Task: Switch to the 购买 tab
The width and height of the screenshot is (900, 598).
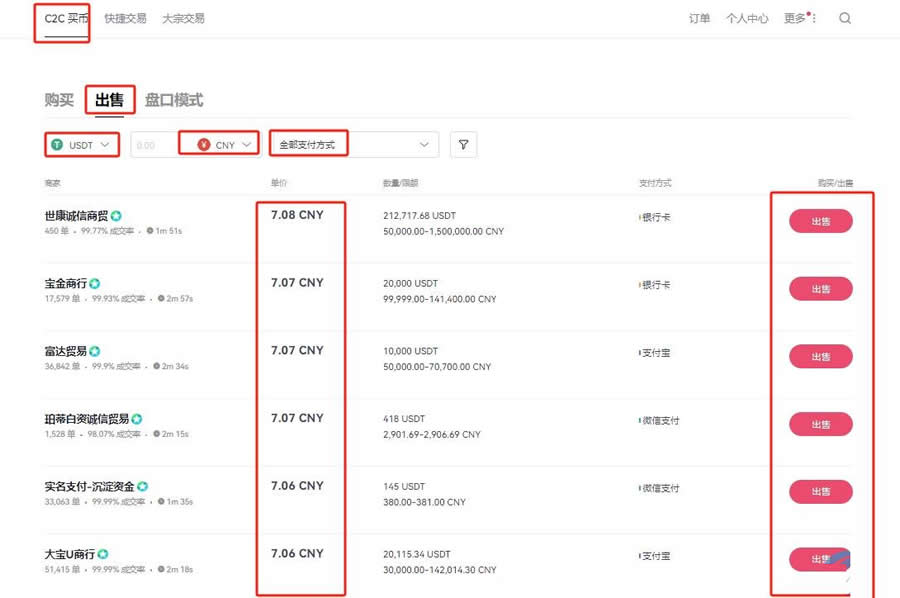Action: click(59, 100)
